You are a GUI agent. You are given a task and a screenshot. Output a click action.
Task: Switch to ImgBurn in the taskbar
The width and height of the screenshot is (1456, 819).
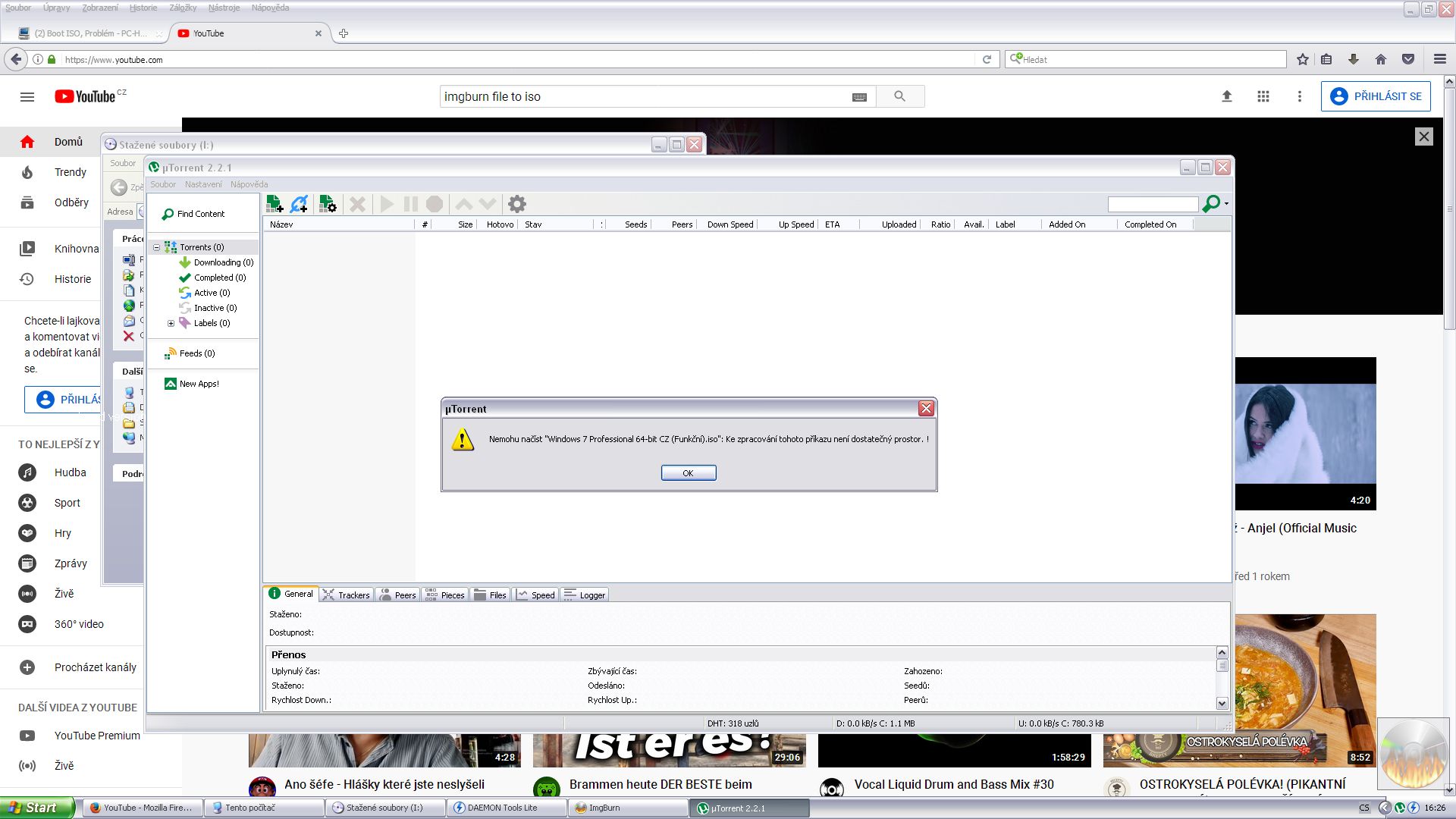click(x=604, y=808)
